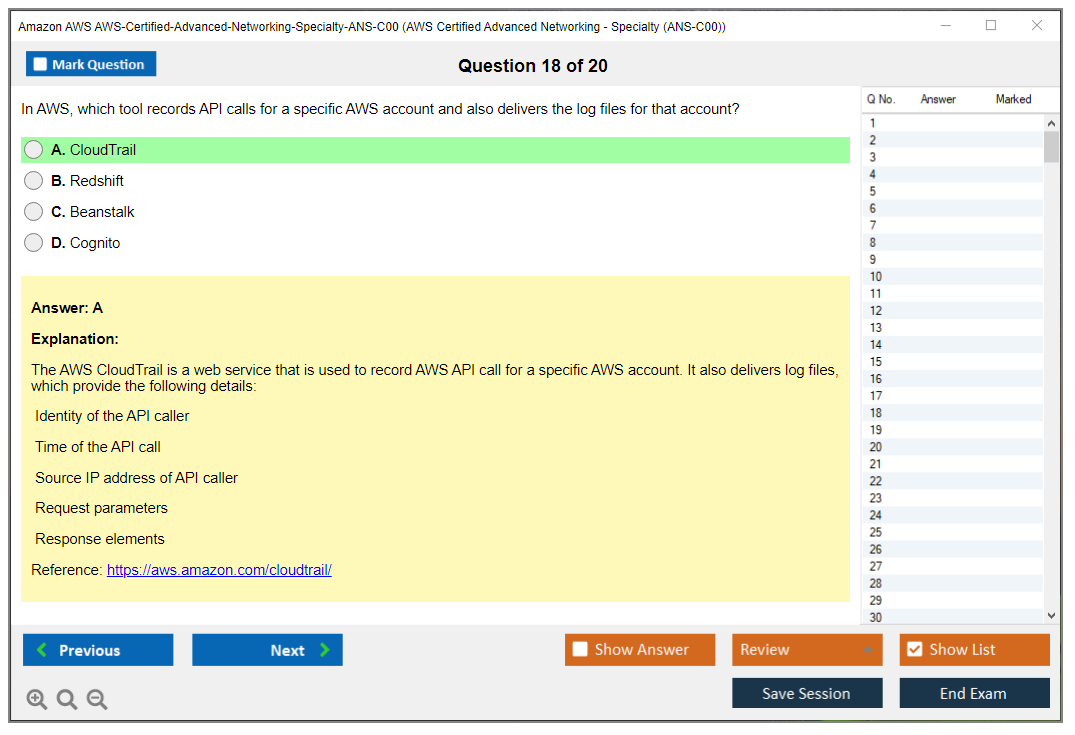Image resolution: width=1075 pixels, height=735 pixels.
Task: Check the Mark Question checkbox
Action: pyautogui.click(x=41, y=65)
